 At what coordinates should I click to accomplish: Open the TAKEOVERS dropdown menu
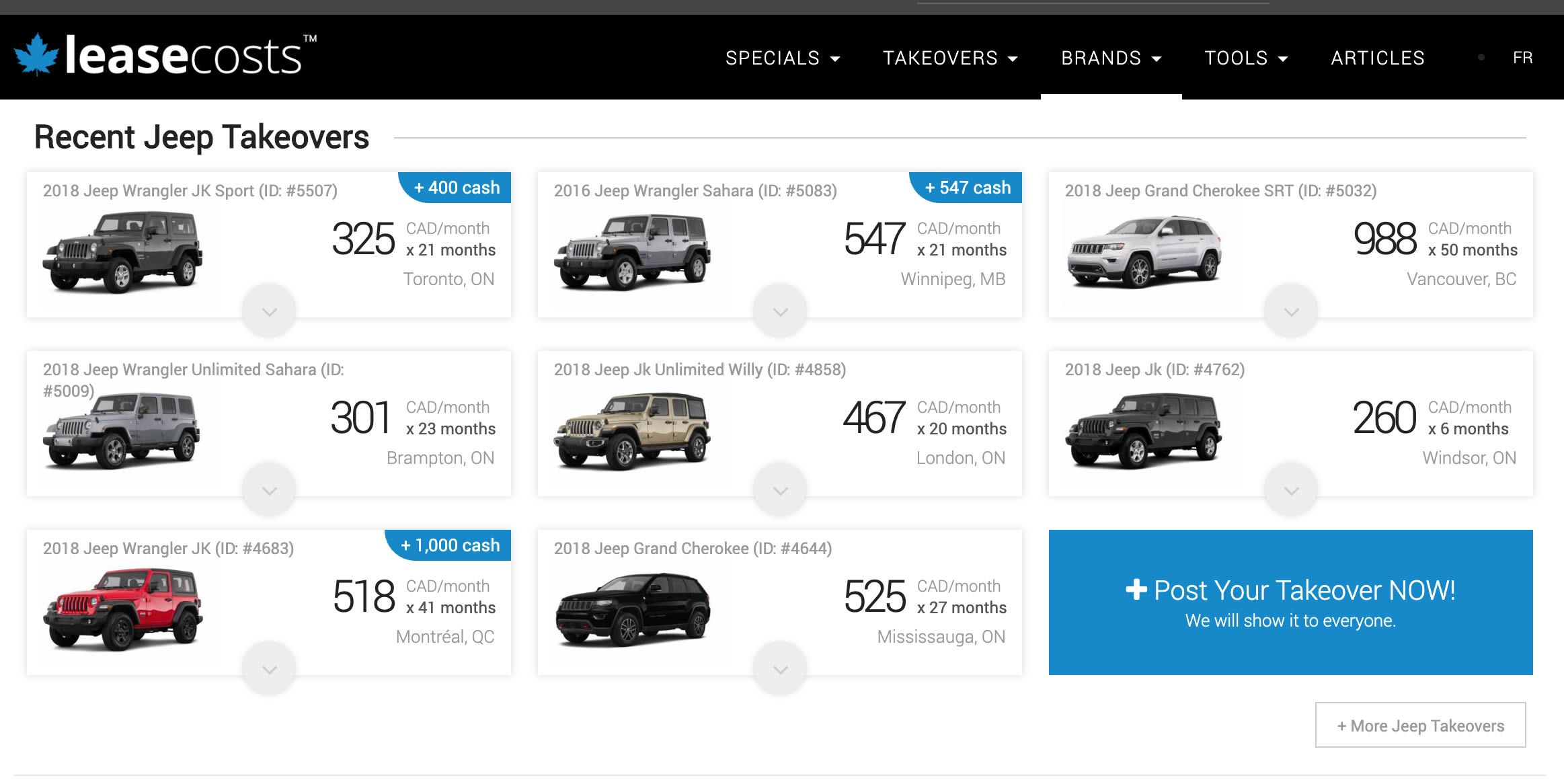(950, 58)
